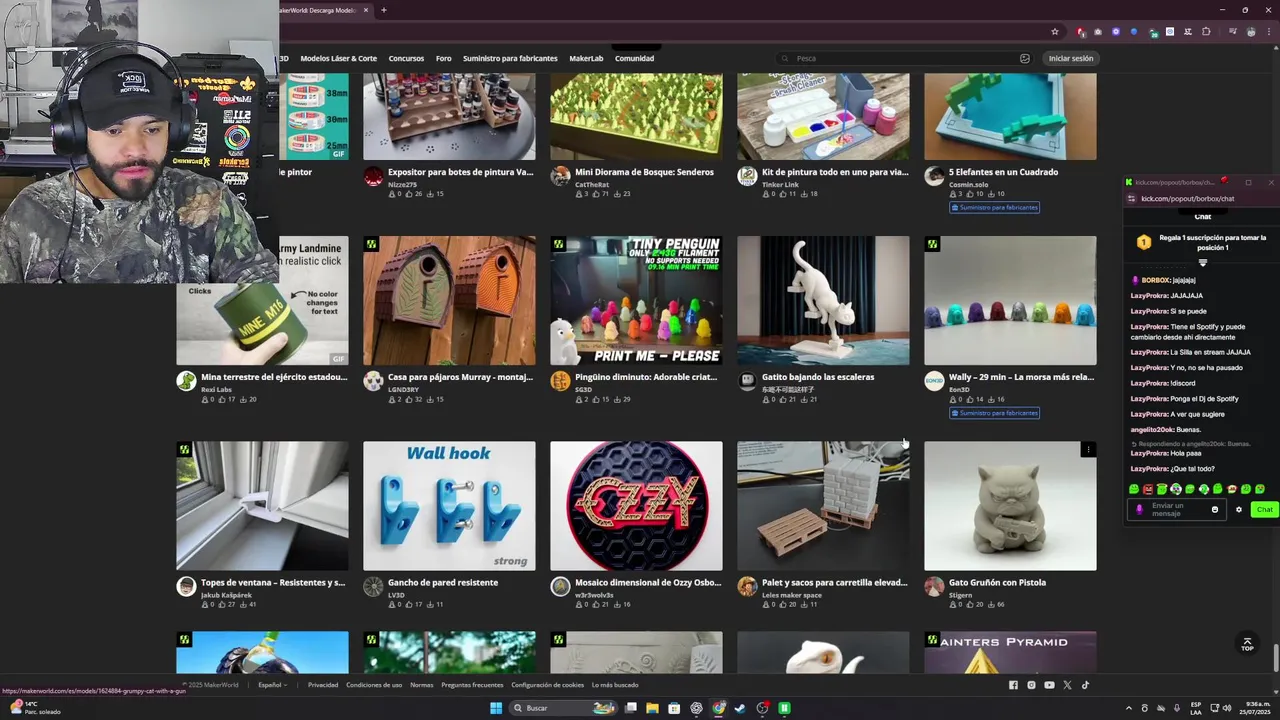Click Suministro para fabricantes tag under 5 Elefantes
1280x720 pixels.
pyautogui.click(x=995, y=207)
